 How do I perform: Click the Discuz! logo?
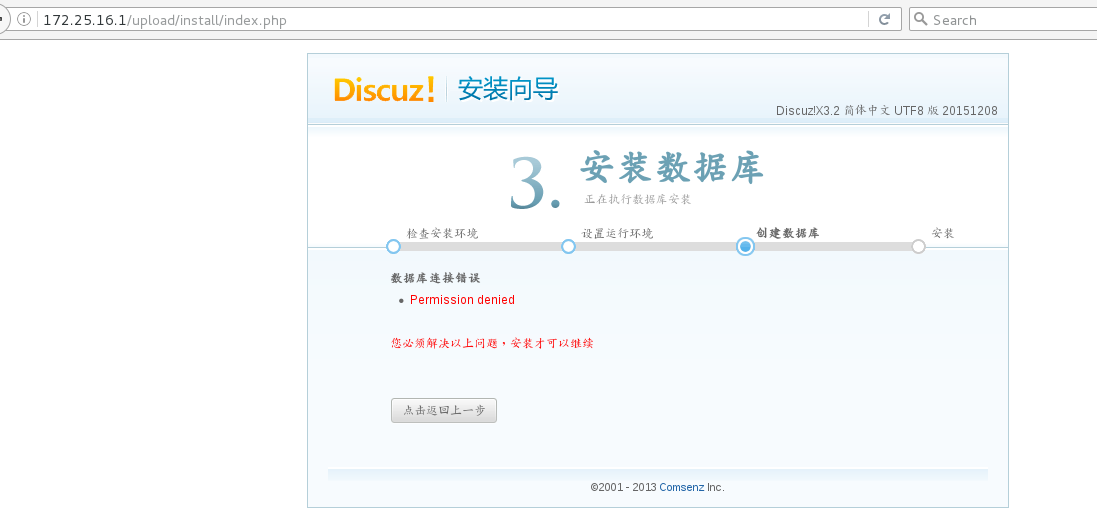tap(384, 90)
